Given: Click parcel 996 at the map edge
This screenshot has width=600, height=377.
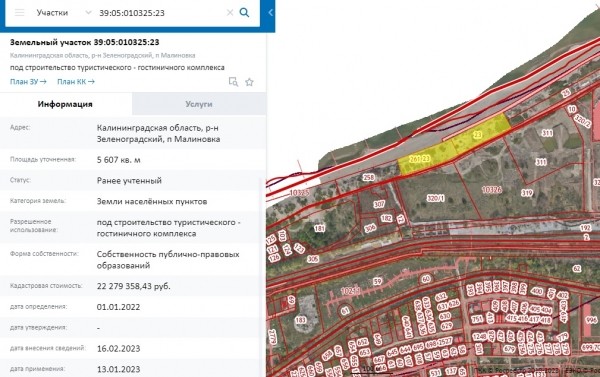Looking at the screenshot, I should click(592, 320).
